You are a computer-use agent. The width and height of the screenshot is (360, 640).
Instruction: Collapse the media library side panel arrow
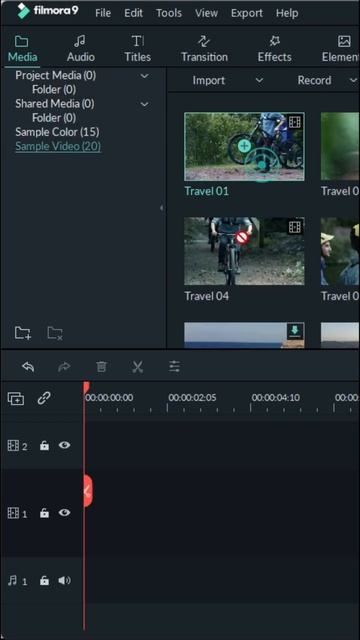click(161, 208)
